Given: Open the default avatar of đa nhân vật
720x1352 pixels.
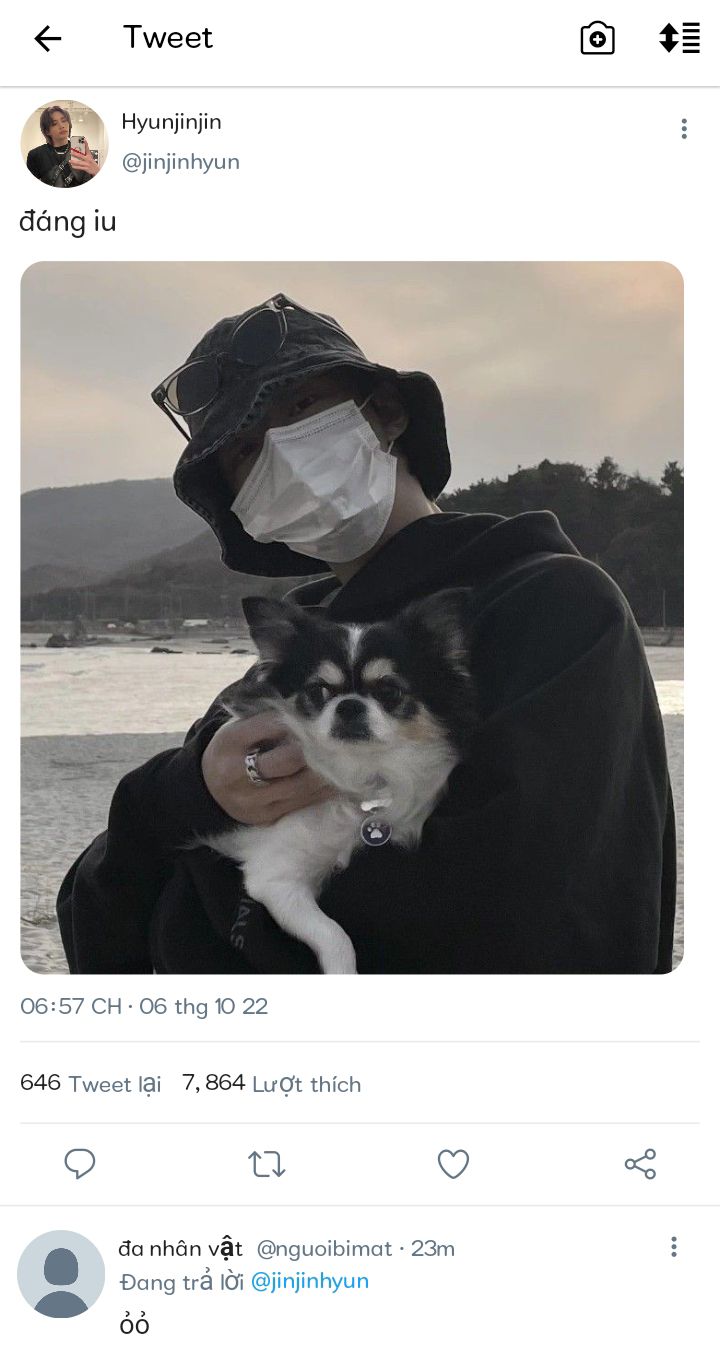Looking at the screenshot, I should coord(61,1274).
